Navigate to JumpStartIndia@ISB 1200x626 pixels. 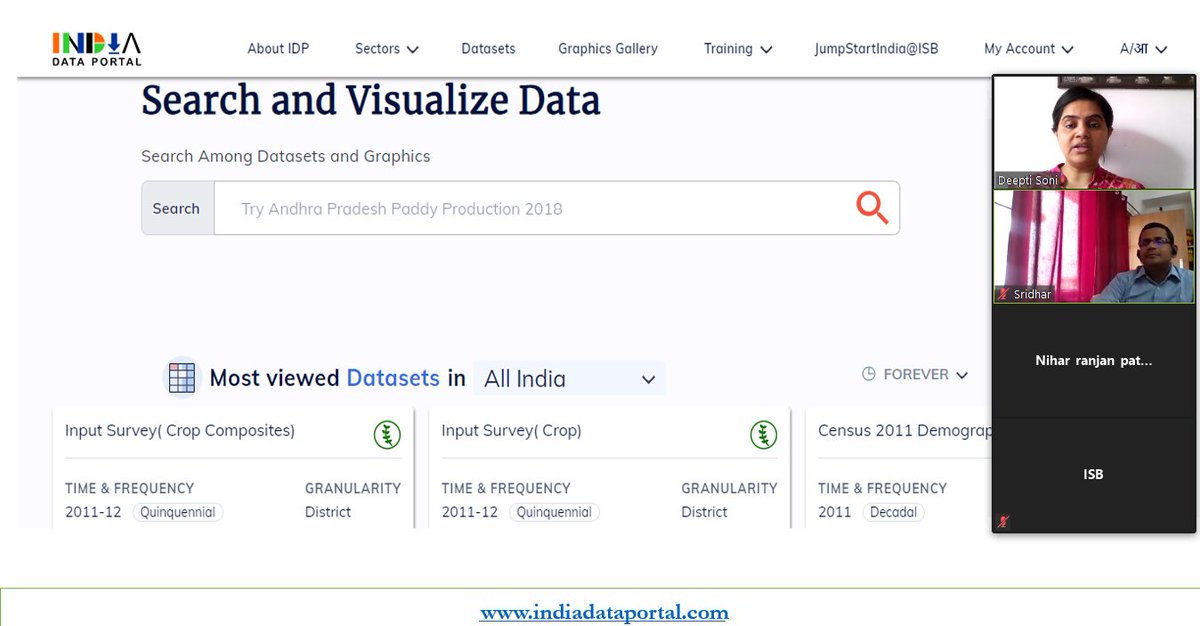876,48
